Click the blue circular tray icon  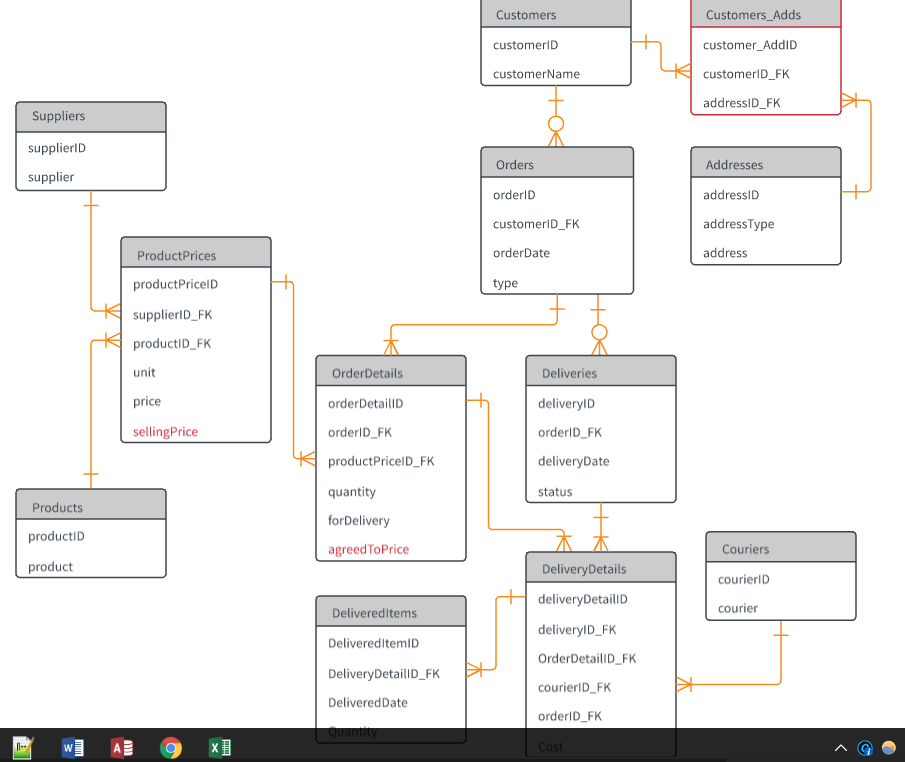[x=865, y=748]
